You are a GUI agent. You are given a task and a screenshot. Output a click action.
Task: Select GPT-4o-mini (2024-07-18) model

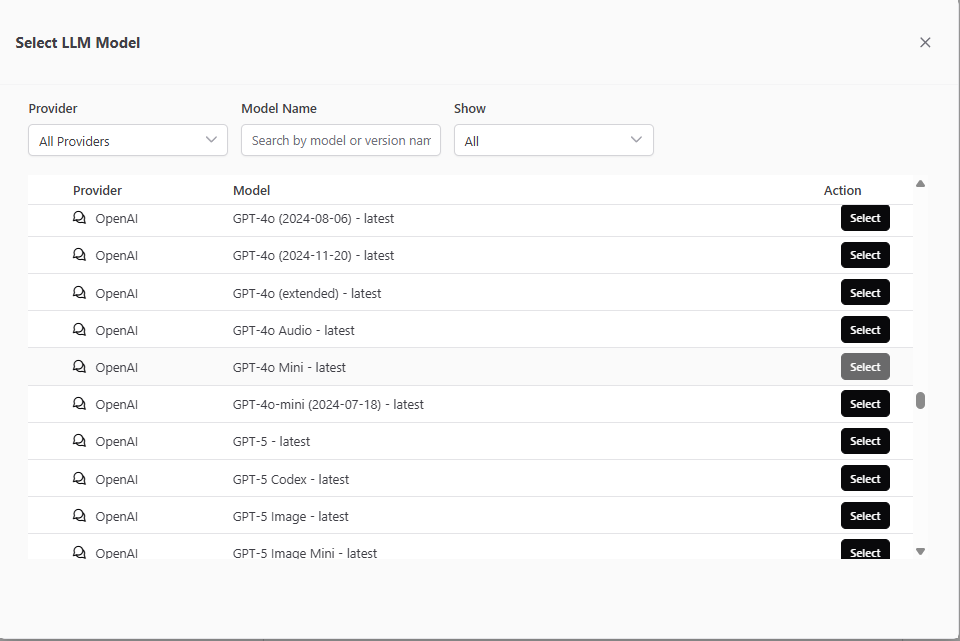865,404
